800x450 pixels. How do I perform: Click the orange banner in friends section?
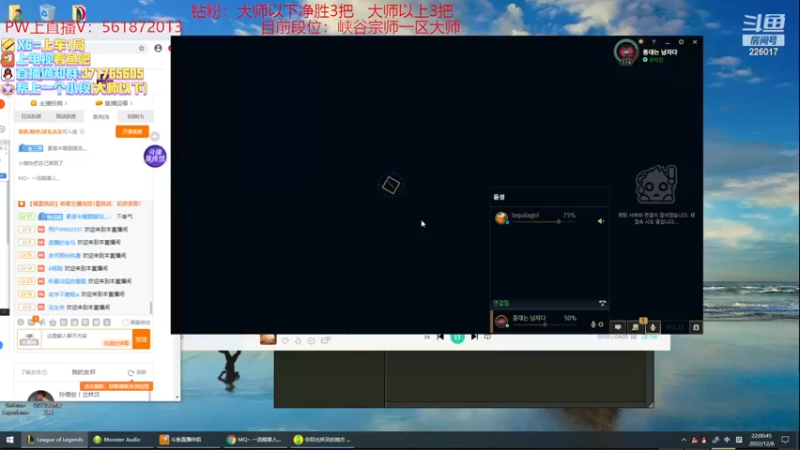tap(116, 386)
